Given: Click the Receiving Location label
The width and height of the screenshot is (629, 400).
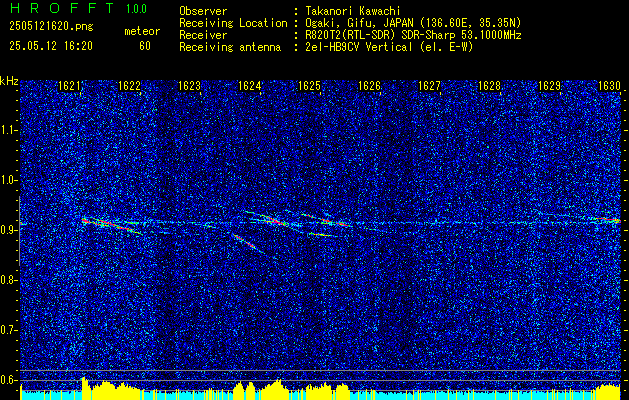Looking at the screenshot, I should 233,23.
